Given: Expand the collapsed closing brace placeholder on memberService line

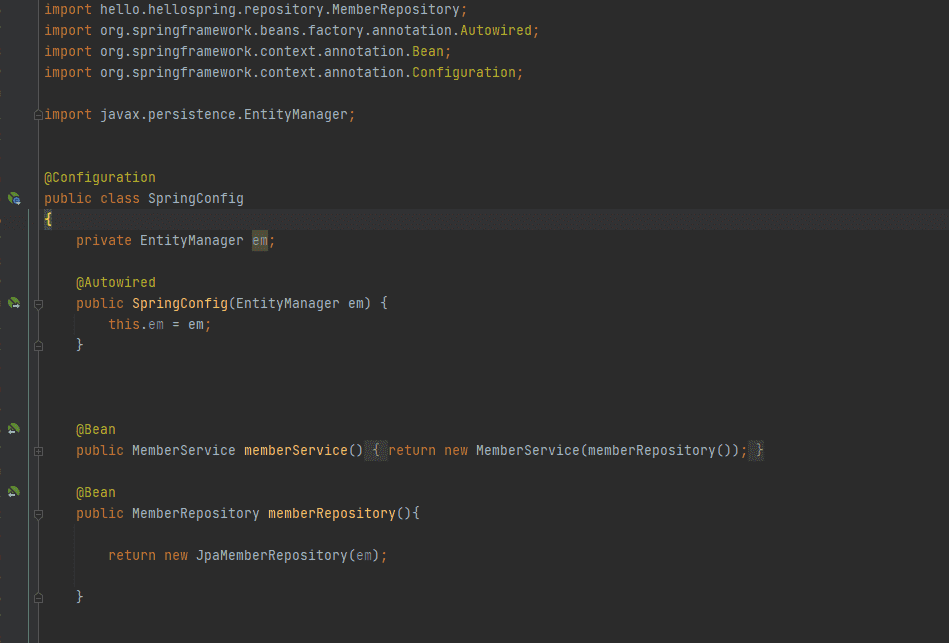Looking at the screenshot, I should [x=757, y=450].
